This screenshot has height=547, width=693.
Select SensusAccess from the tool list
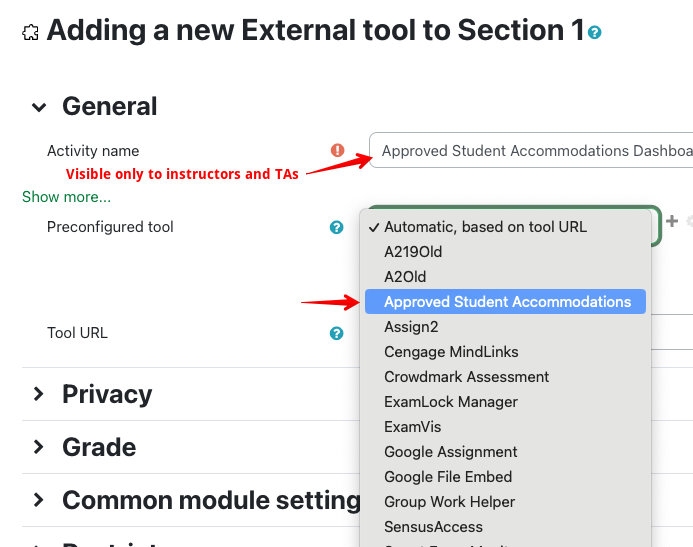click(433, 527)
